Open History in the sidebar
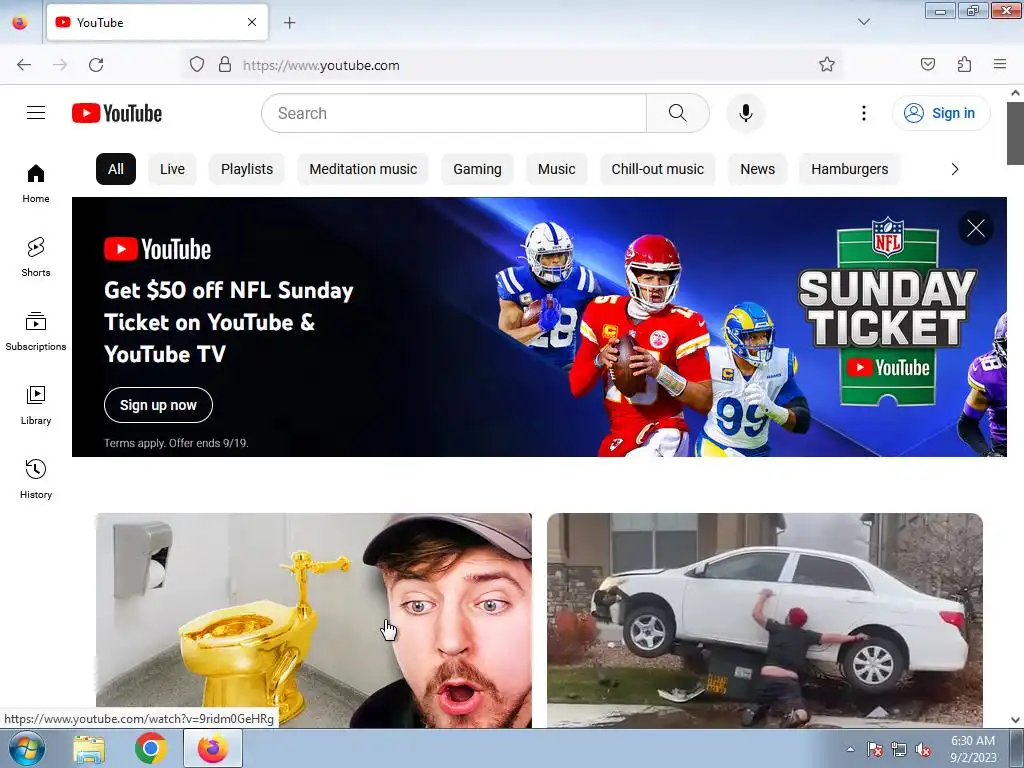Image resolution: width=1024 pixels, height=768 pixels. click(x=36, y=480)
